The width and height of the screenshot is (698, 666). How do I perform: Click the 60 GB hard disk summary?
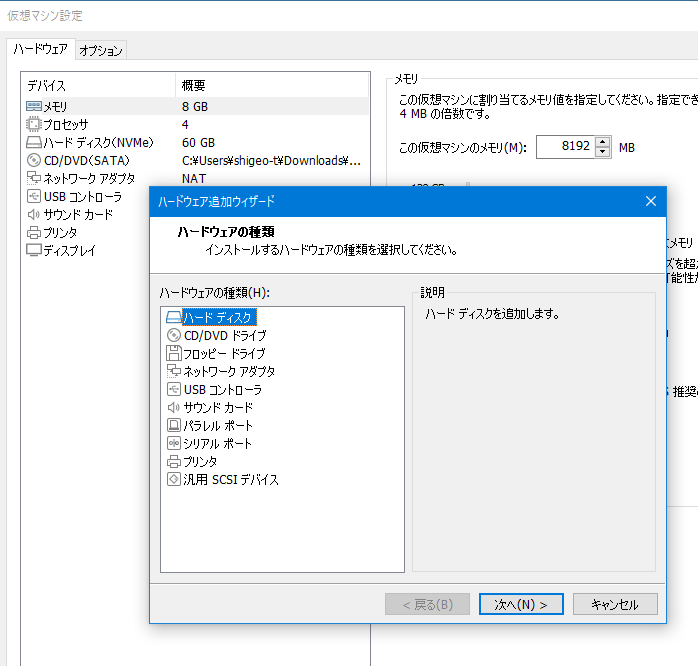pyautogui.click(x=198, y=142)
